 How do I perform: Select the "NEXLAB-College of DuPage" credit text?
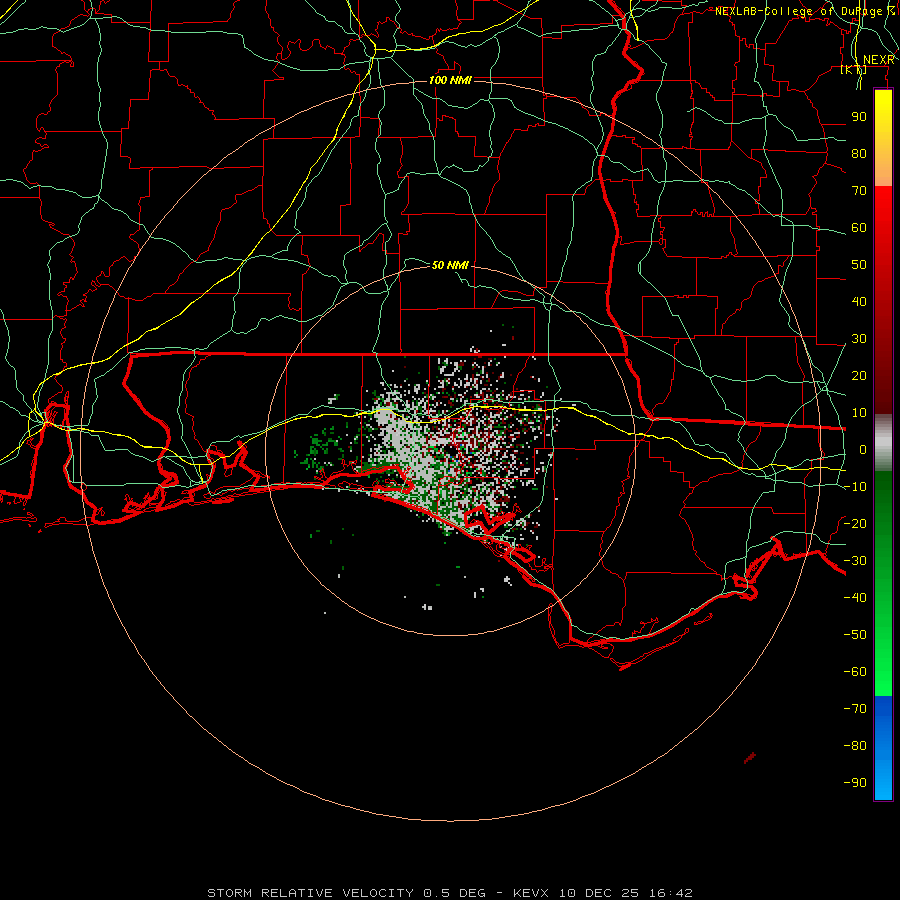(x=798, y=11)
